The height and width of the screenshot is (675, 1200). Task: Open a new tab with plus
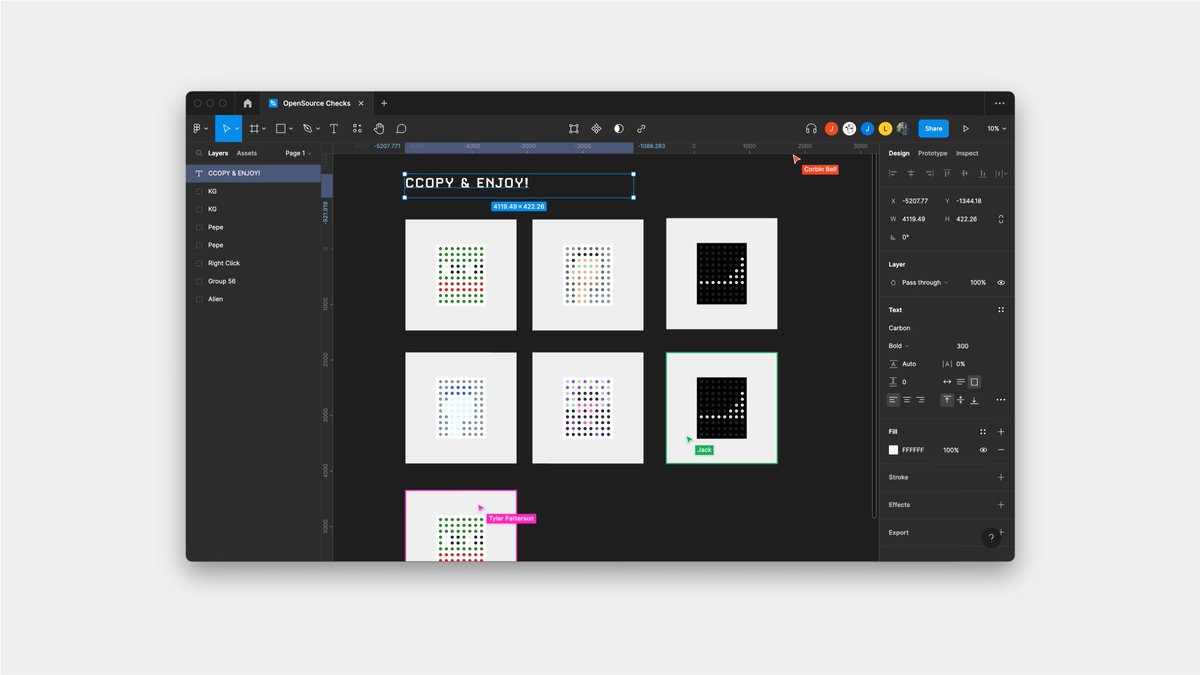pos(384,103)
